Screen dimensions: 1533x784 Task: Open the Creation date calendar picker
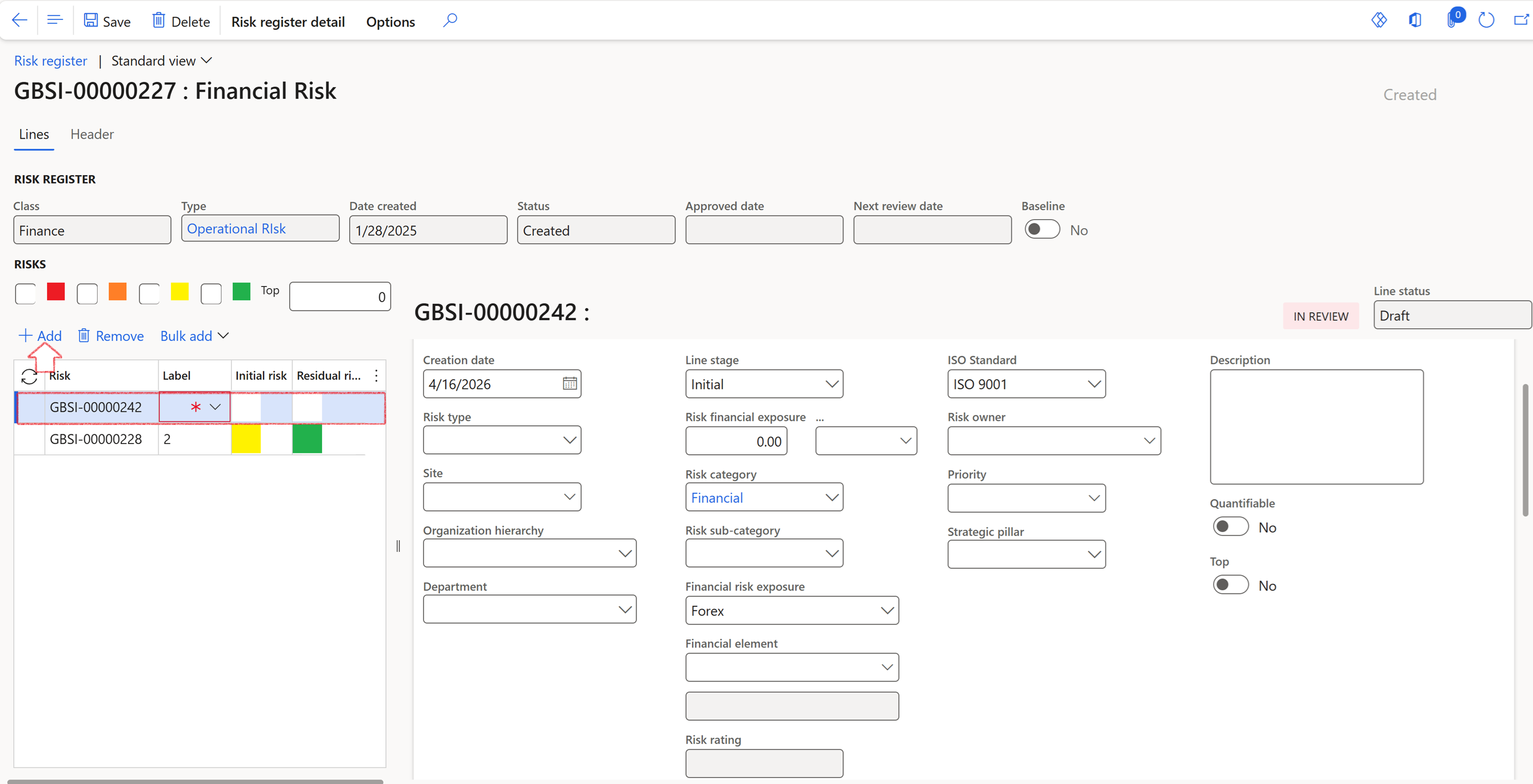tap(569, 384)
